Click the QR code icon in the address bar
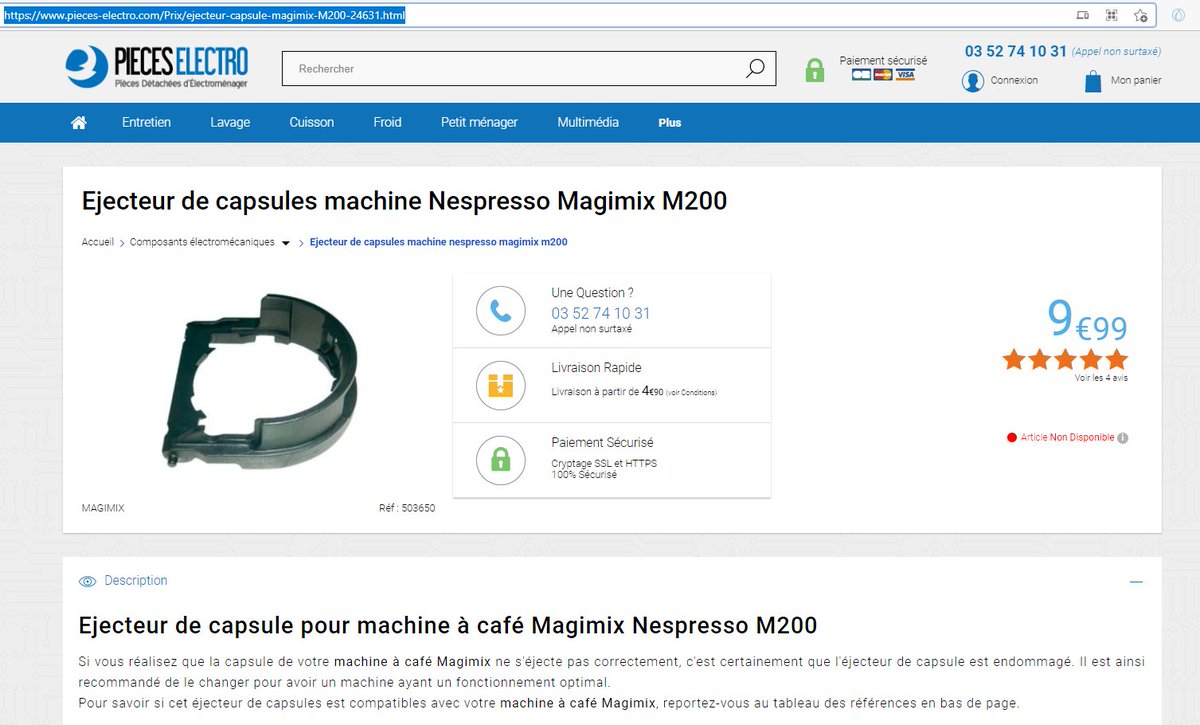Image resolution: width=1200 pixels, height=725 pixels. tap(1111, 16)
